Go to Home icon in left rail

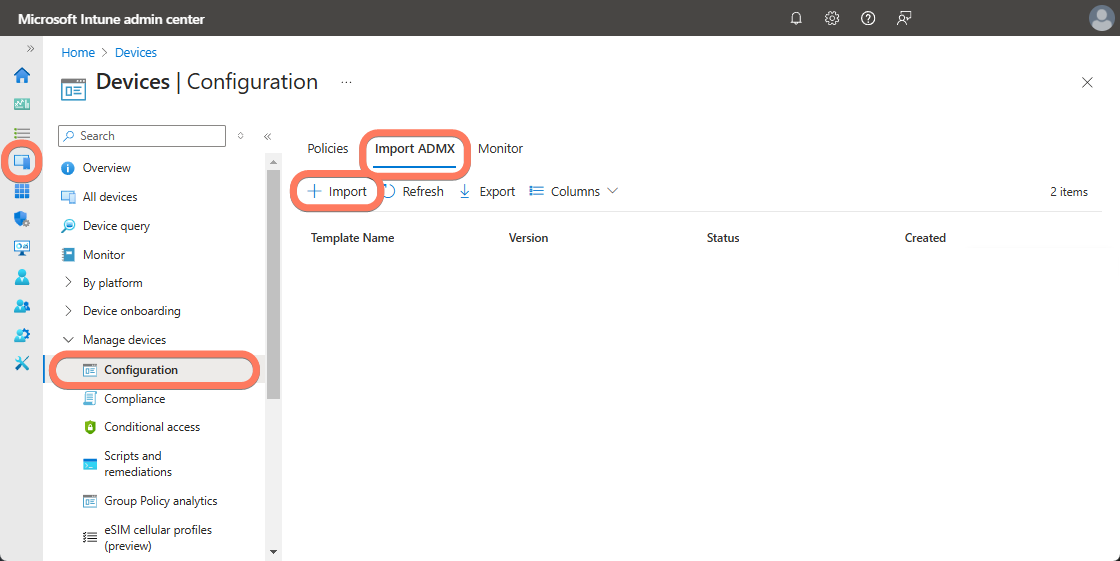(22, 76)
